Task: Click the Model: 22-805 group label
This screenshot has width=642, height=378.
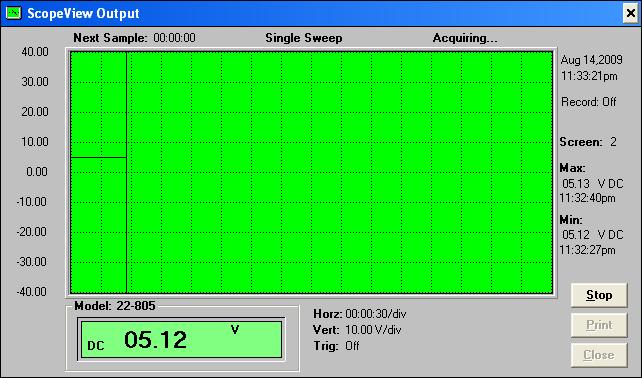Action: 115,306
